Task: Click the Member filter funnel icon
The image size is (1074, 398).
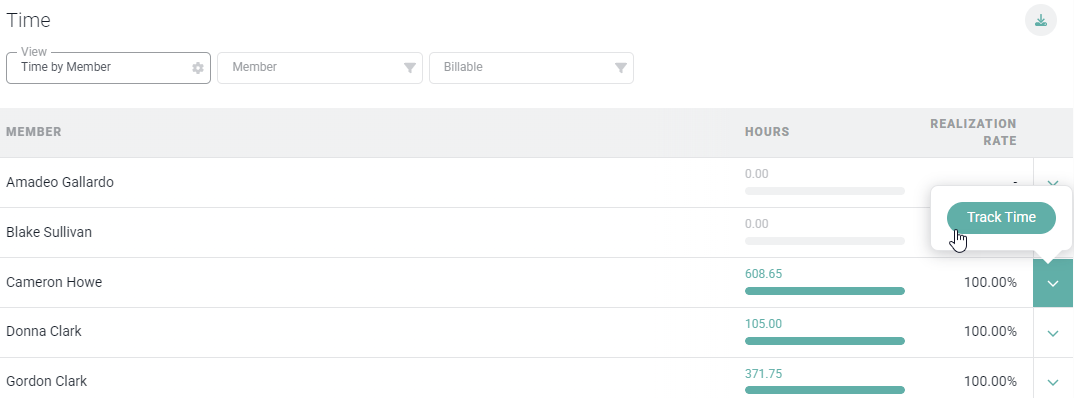Action: click(x=410, y=68)
